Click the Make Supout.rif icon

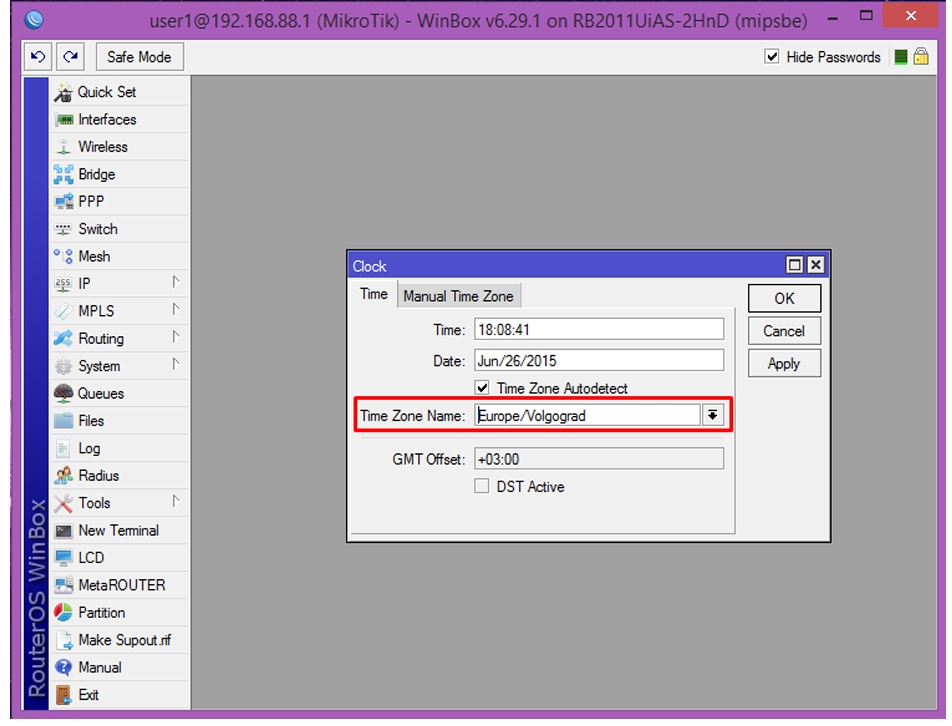(x=64, y=640)
